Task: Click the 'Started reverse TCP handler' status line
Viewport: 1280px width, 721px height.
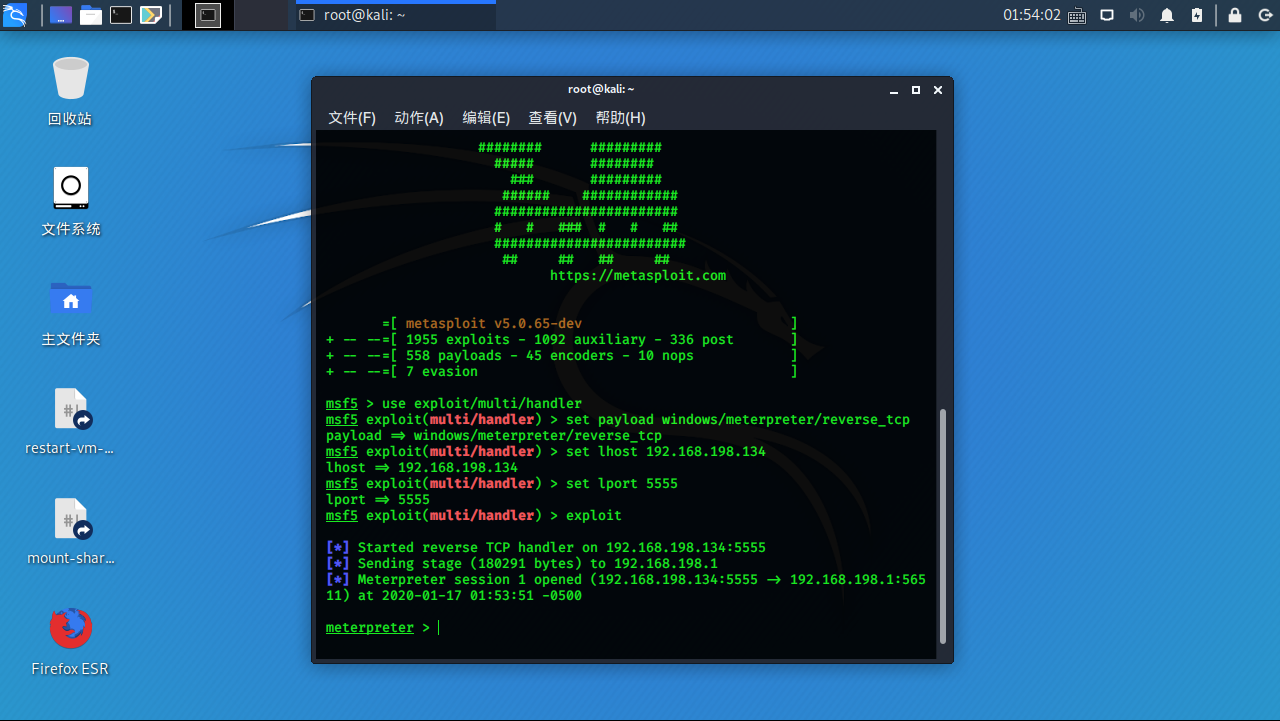Action: [x=546, y=547]
